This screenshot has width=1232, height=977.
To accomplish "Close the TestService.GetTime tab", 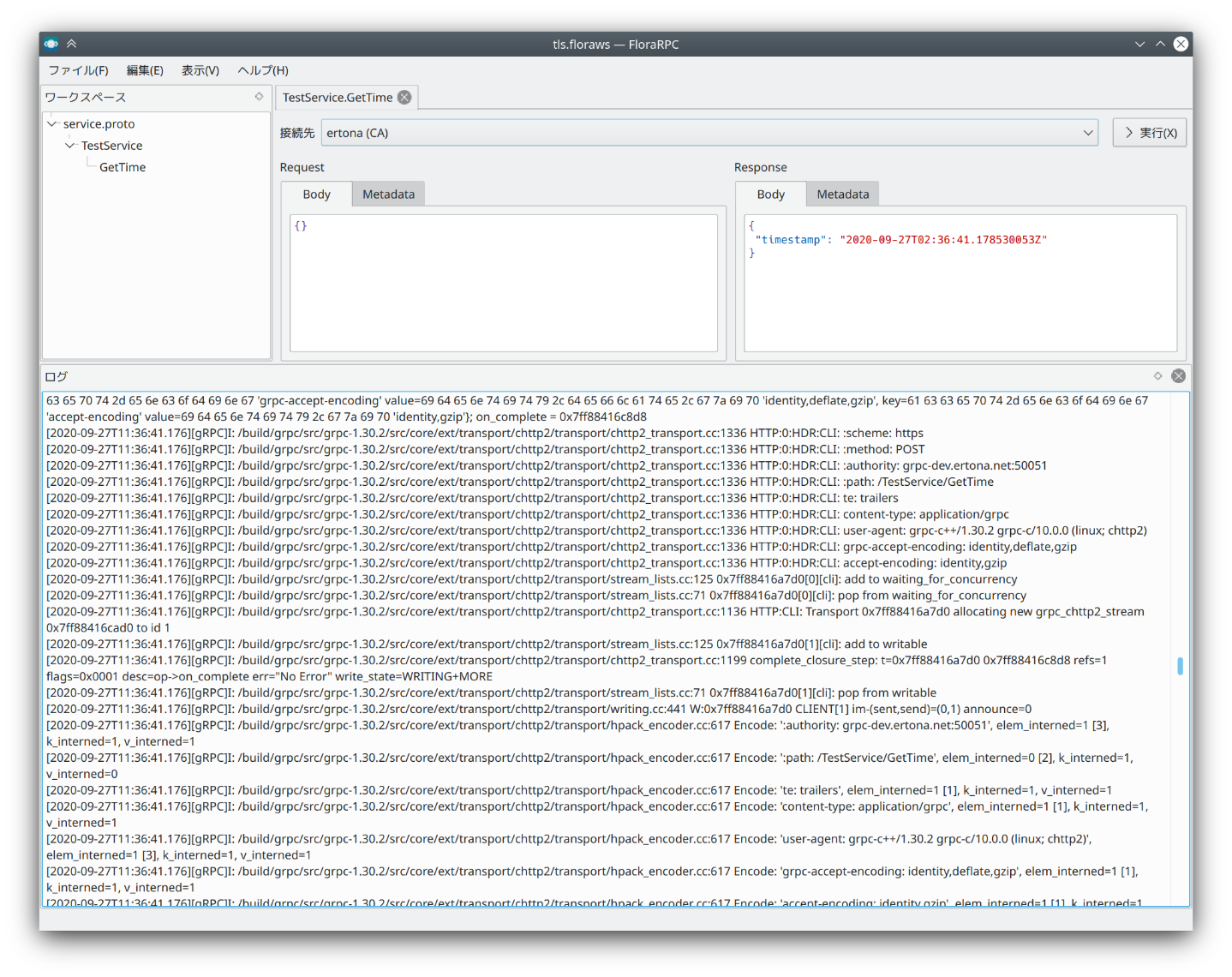I will (404, 98).
